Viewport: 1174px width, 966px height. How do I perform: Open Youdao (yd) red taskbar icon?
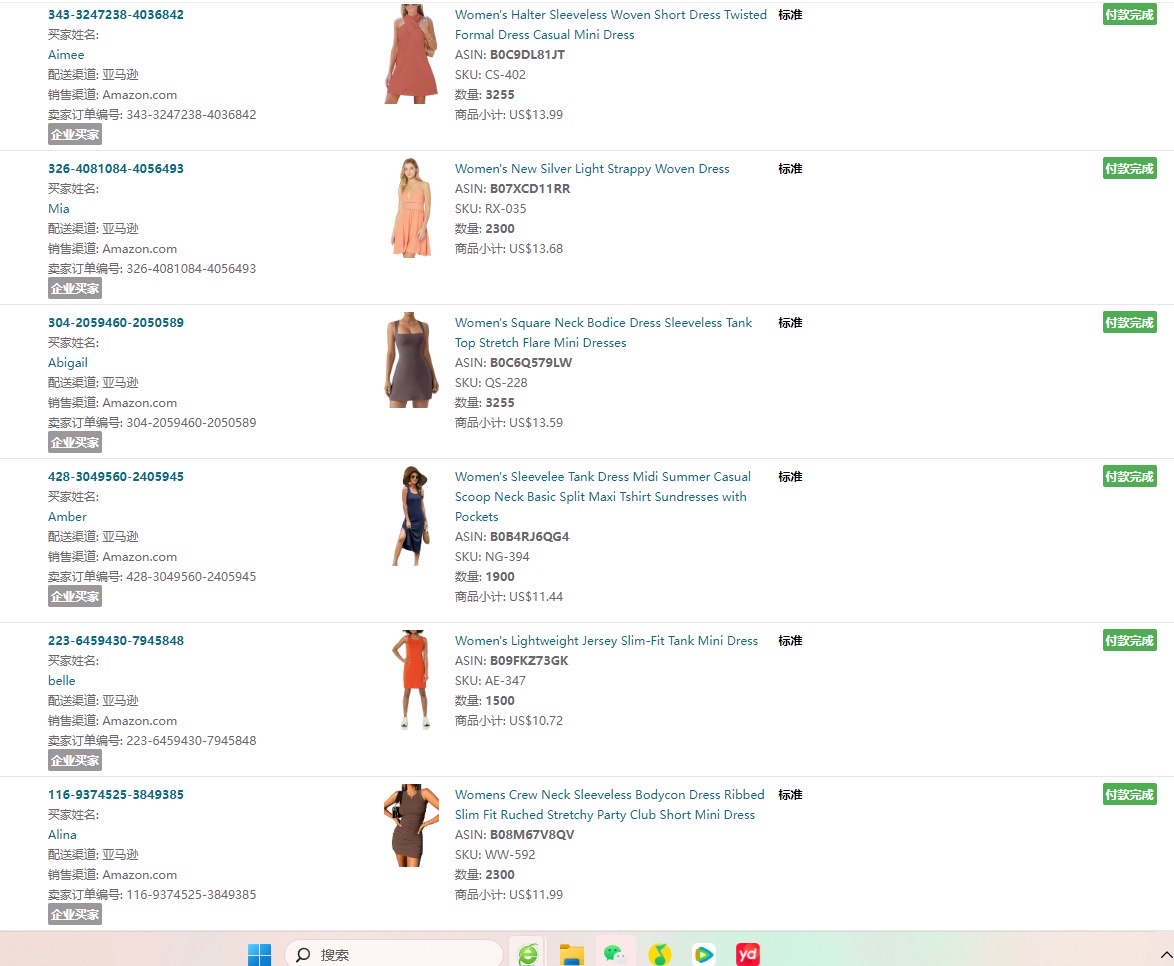coord(747,954)
